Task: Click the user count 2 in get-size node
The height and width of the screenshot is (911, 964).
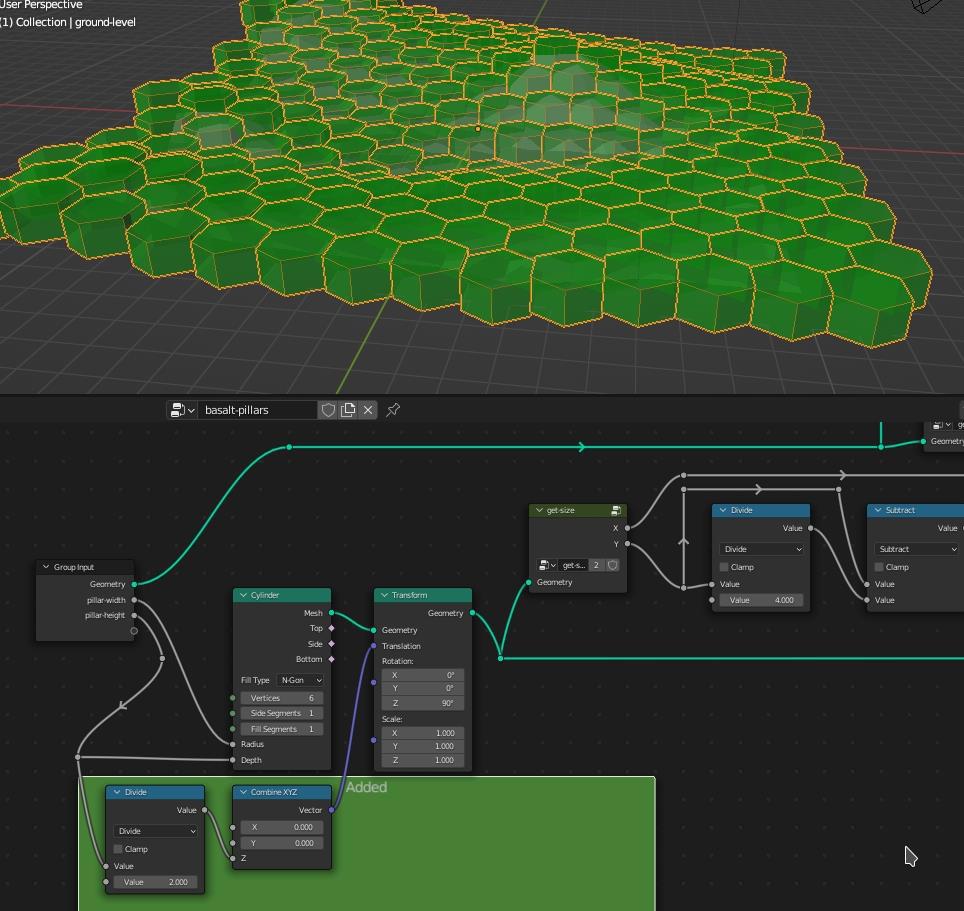Action: click(596, 565)
